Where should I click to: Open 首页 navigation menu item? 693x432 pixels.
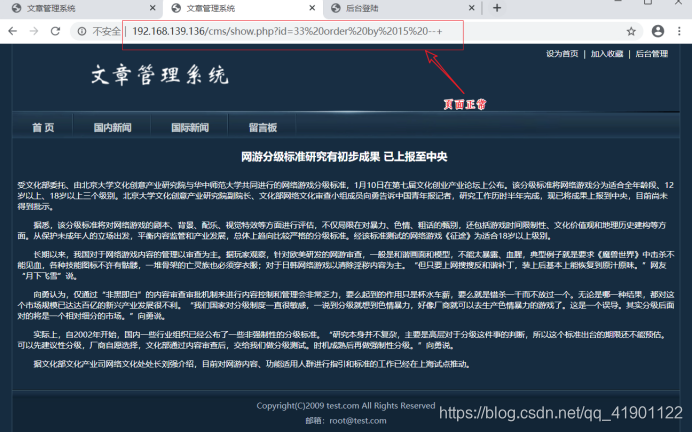(43, 128)
